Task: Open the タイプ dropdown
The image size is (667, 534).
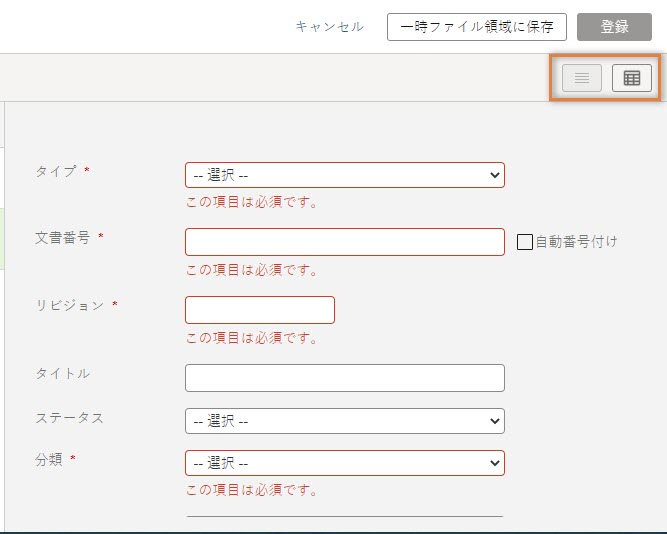Action: [x=344, y=175]
